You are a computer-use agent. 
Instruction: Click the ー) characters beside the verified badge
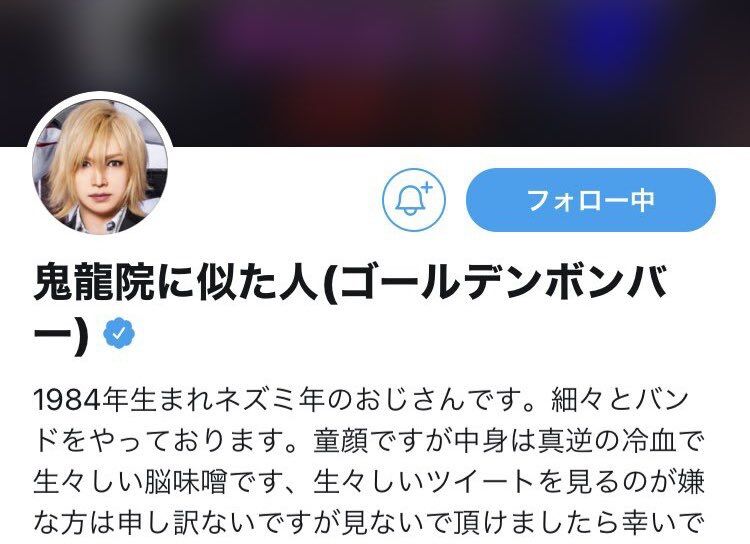(61, 333)
